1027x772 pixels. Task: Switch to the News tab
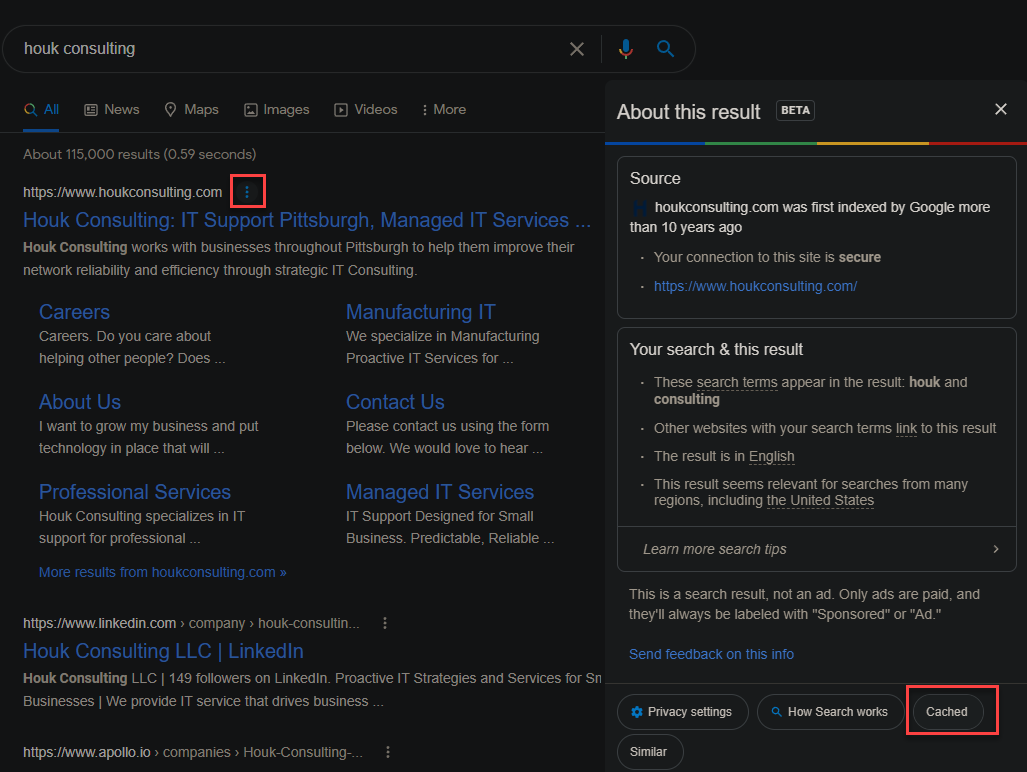click(112, 109)
